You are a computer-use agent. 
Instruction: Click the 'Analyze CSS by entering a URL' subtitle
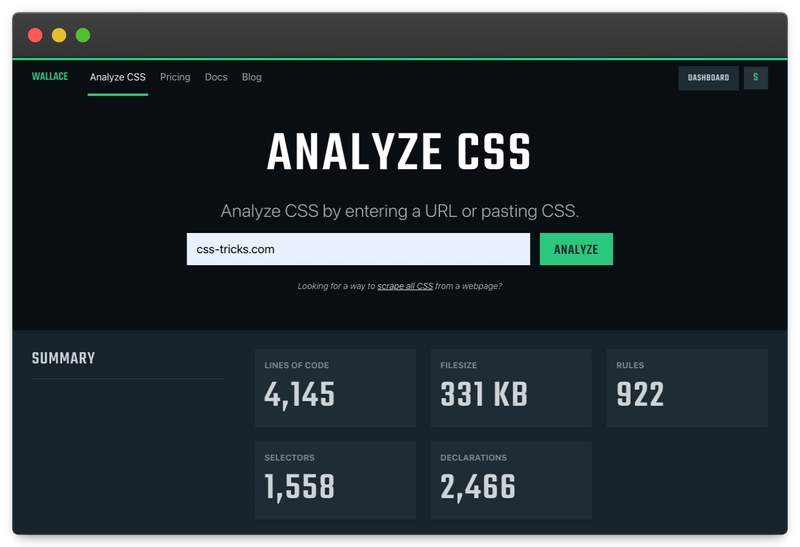[x=399, y=211]
